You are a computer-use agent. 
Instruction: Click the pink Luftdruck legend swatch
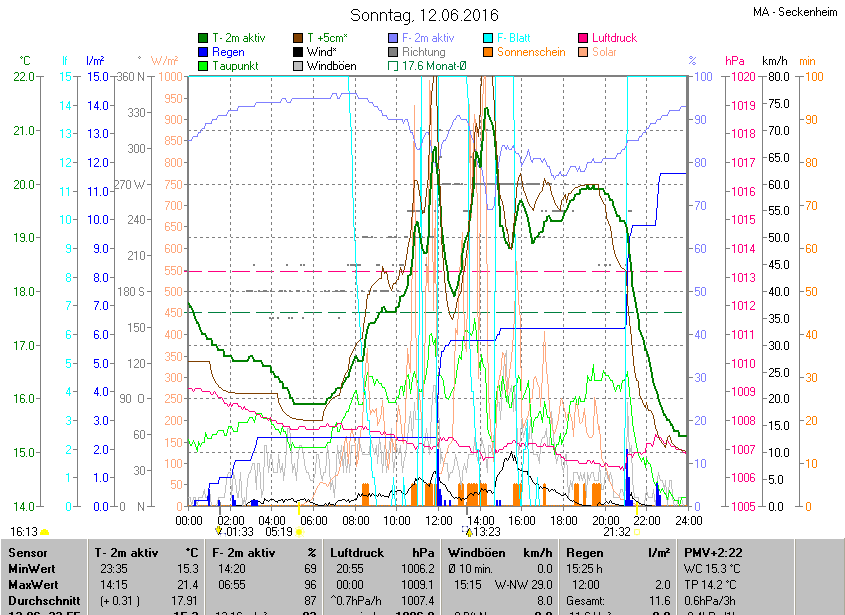[x=583, y=38]
